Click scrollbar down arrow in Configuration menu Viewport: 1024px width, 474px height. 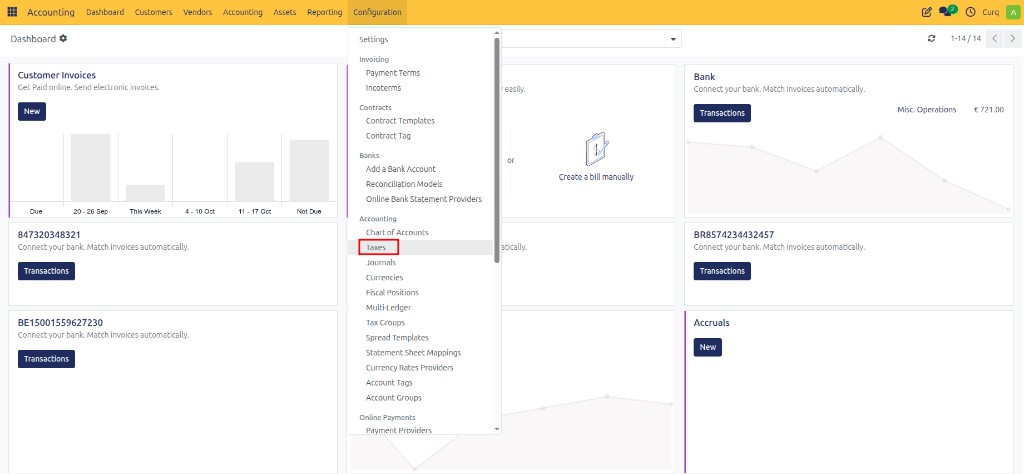497,429
